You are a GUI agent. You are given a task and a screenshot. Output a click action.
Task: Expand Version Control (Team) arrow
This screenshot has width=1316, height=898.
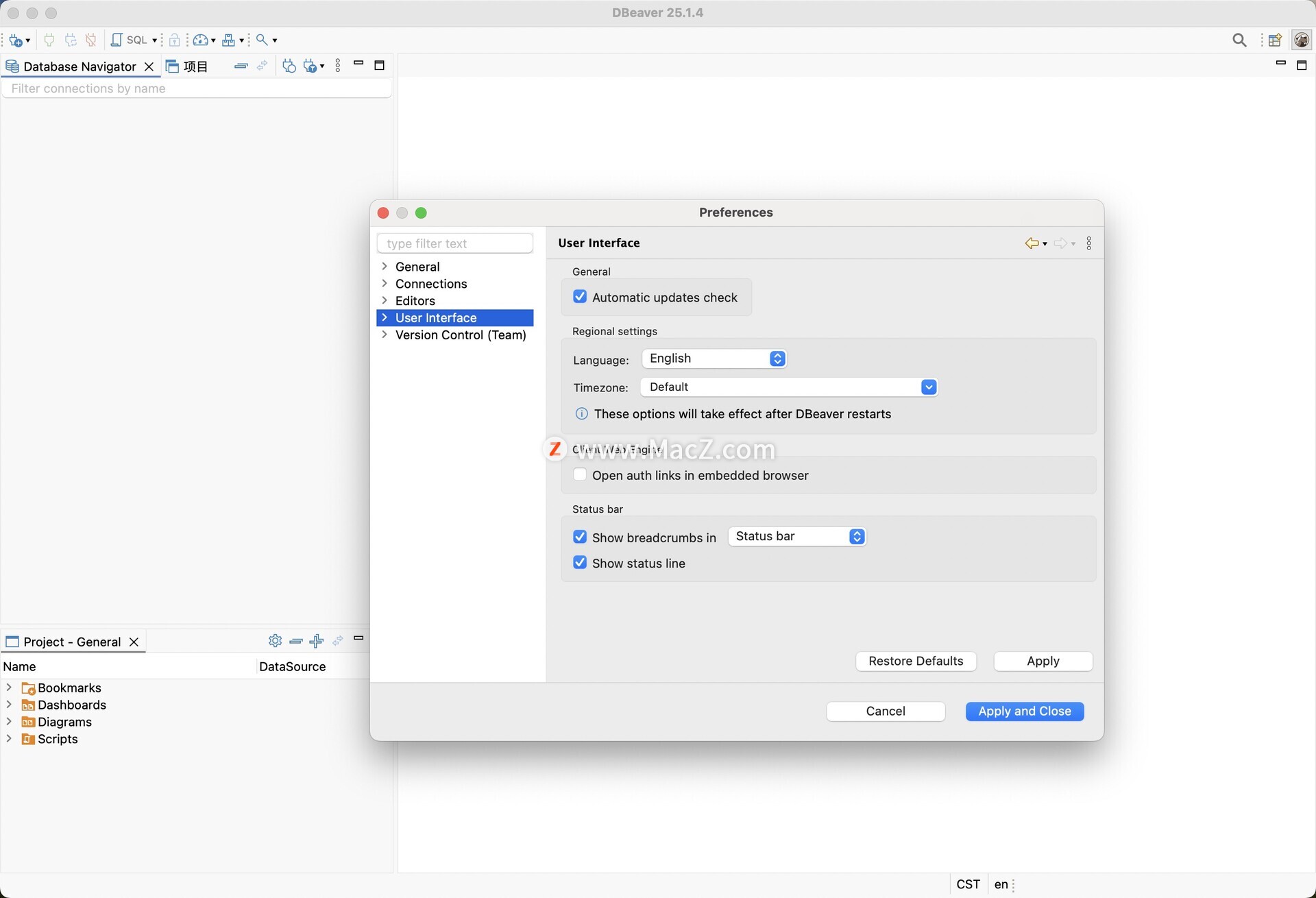tap(385, 335)
